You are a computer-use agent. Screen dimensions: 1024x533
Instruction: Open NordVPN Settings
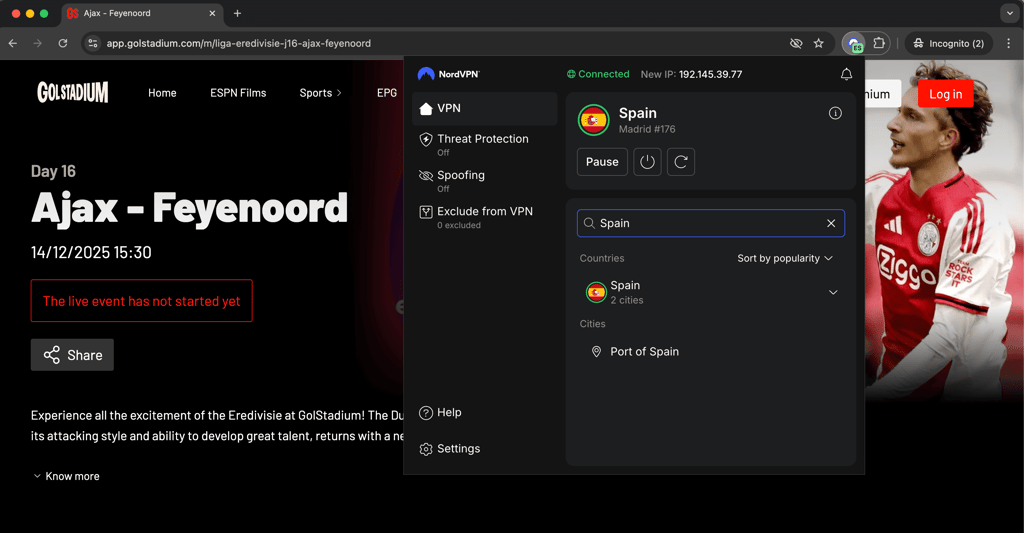[449, 449]
